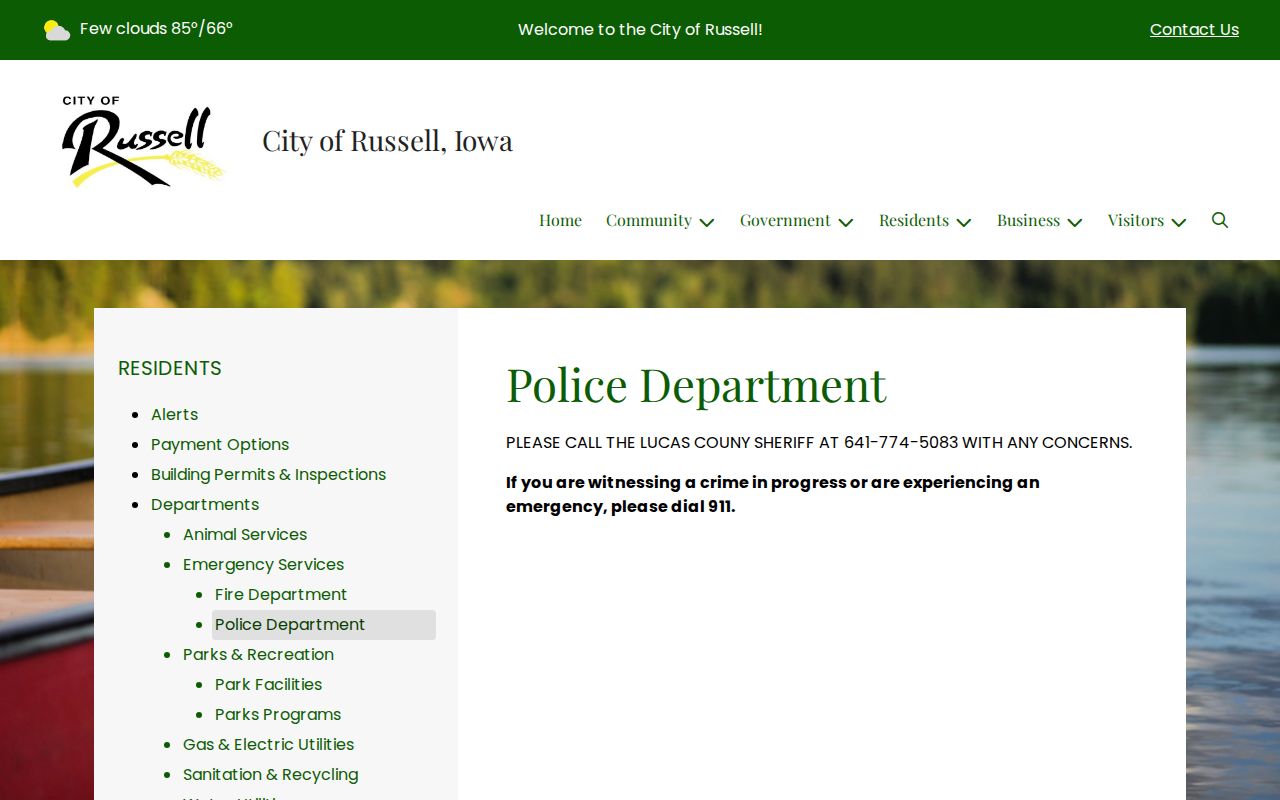Screen dimensions: 1280x800
Task: Open the Business menu item
Action: pos(1028,220)
